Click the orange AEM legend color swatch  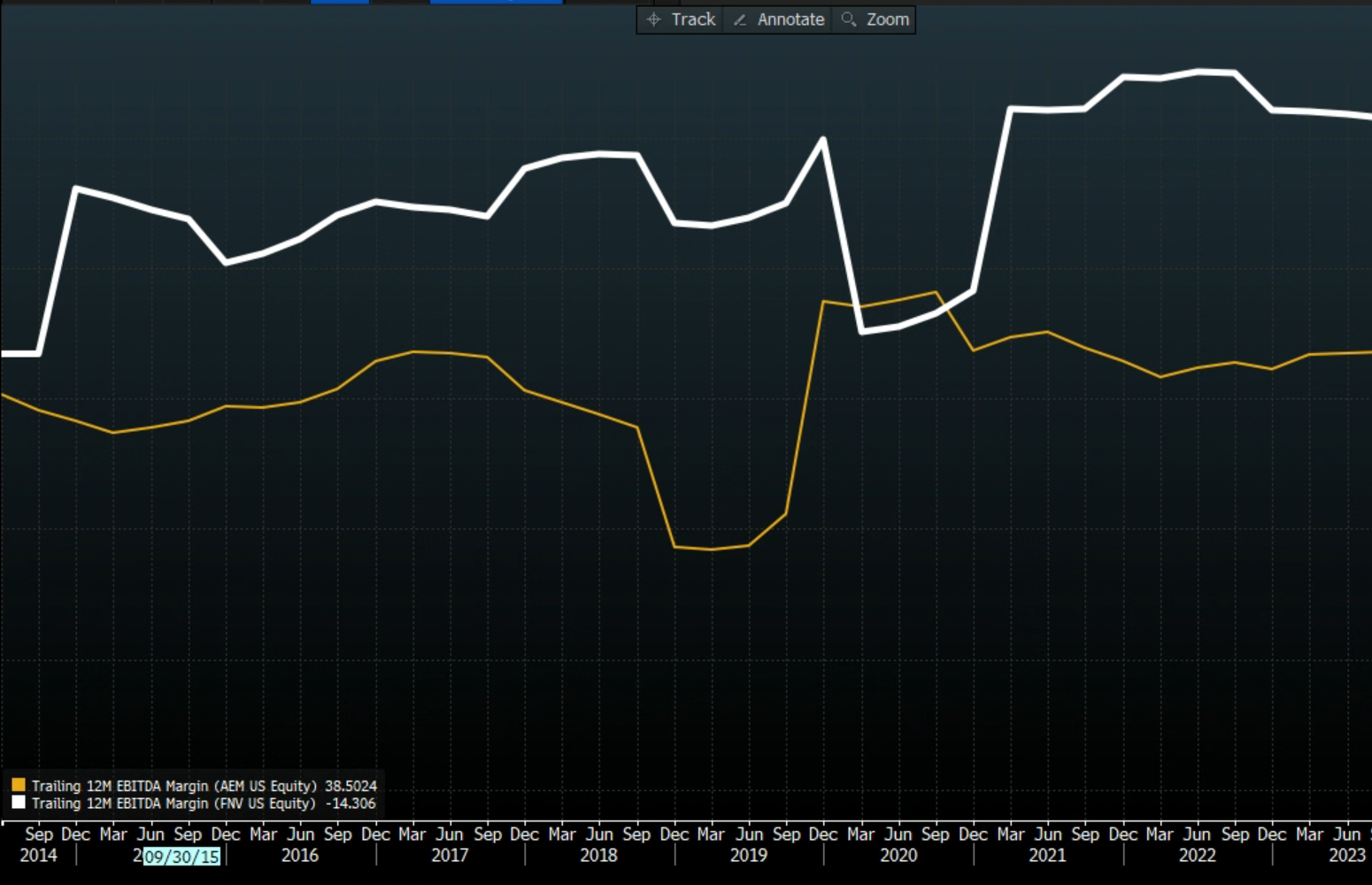tap(19, 785)
